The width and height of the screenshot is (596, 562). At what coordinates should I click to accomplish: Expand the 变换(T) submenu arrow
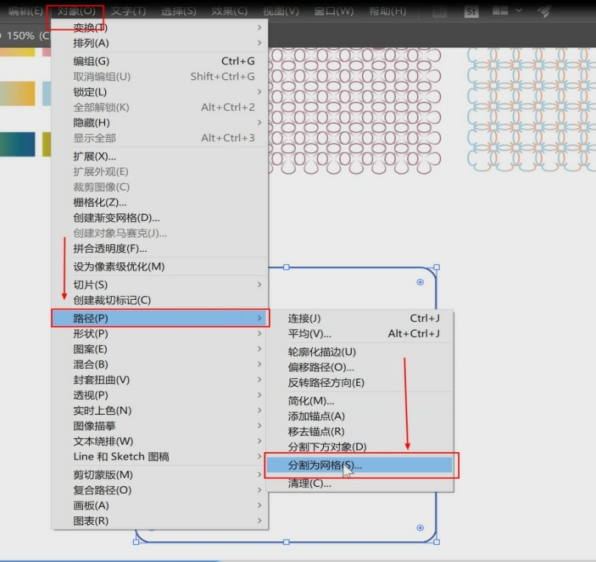click(x=259, y=27)
